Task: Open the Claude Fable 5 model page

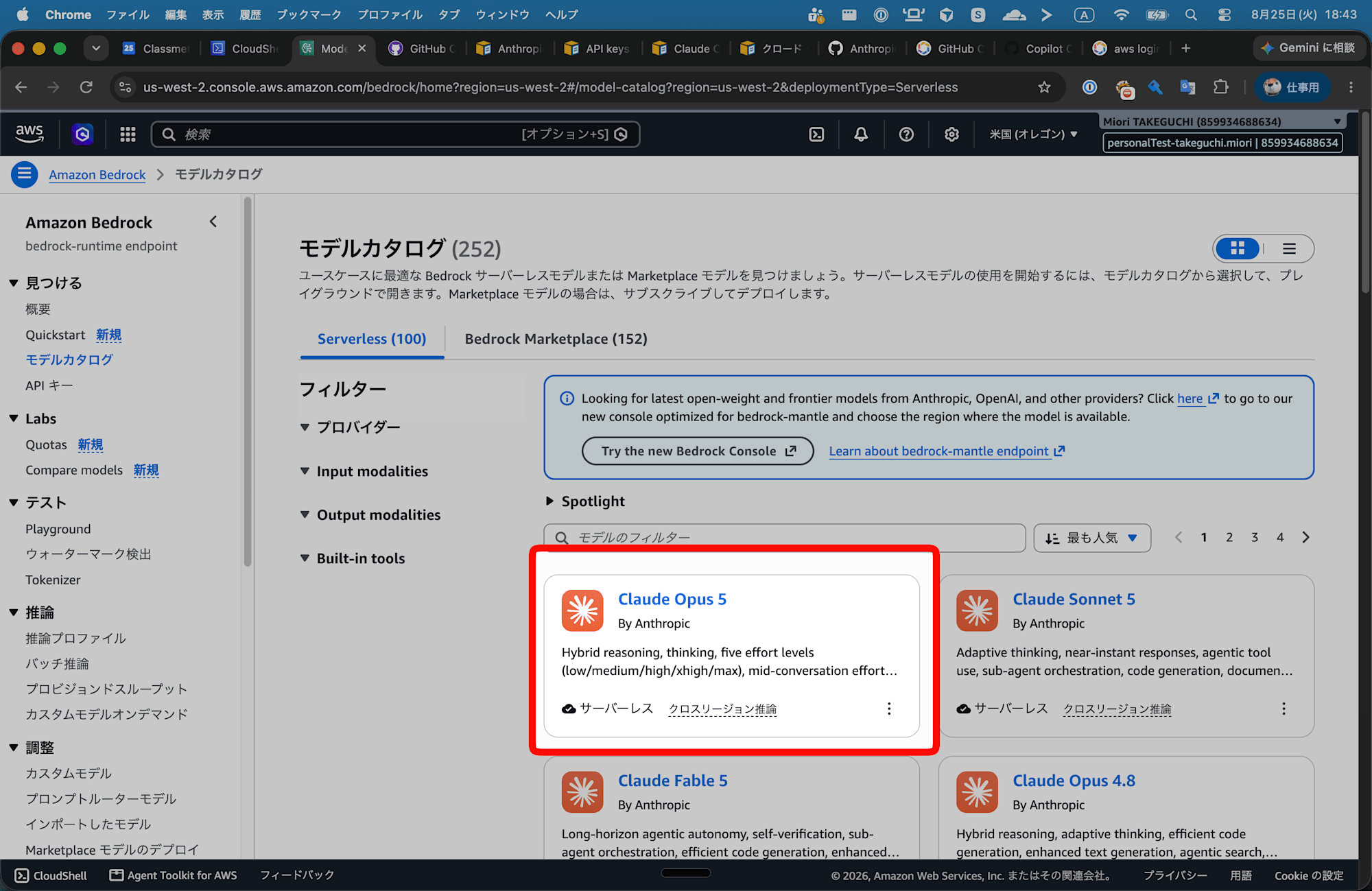Action: [672, 781]
